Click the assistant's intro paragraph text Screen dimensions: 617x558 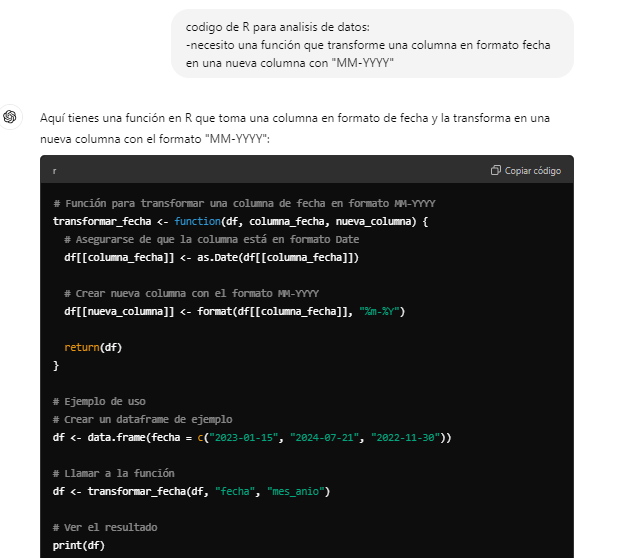[x=295, y=128]
